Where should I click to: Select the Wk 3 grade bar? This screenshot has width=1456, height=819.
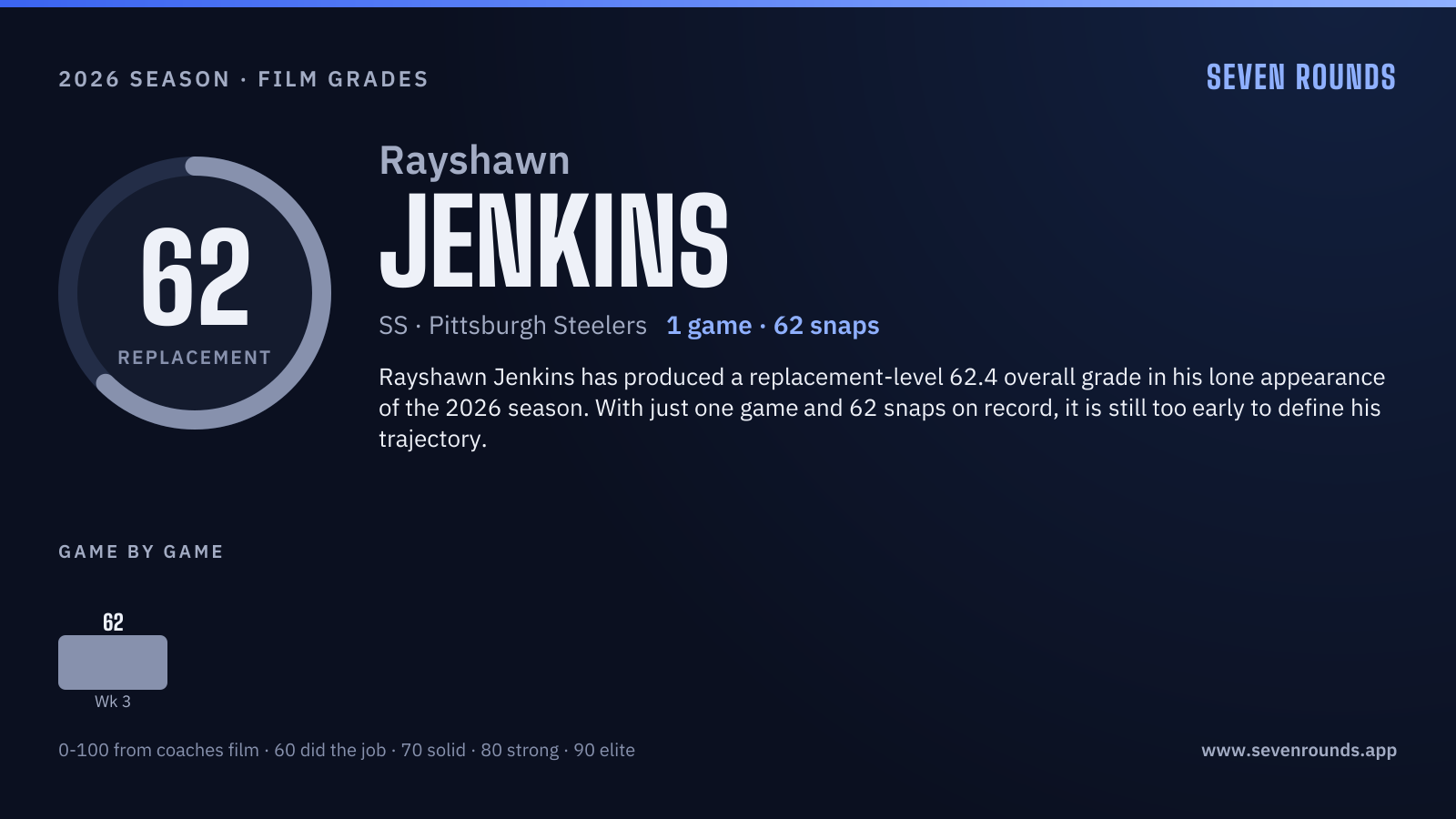[113, 662]
